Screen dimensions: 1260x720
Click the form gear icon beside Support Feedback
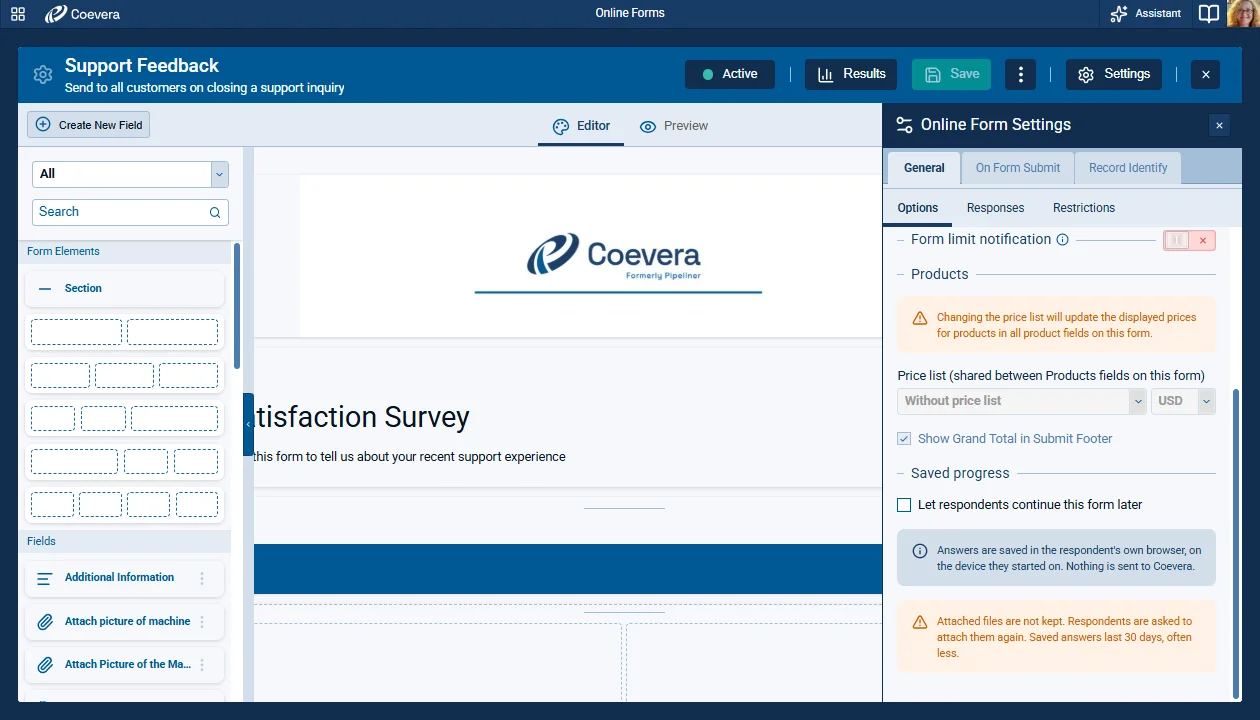[42, 75]
